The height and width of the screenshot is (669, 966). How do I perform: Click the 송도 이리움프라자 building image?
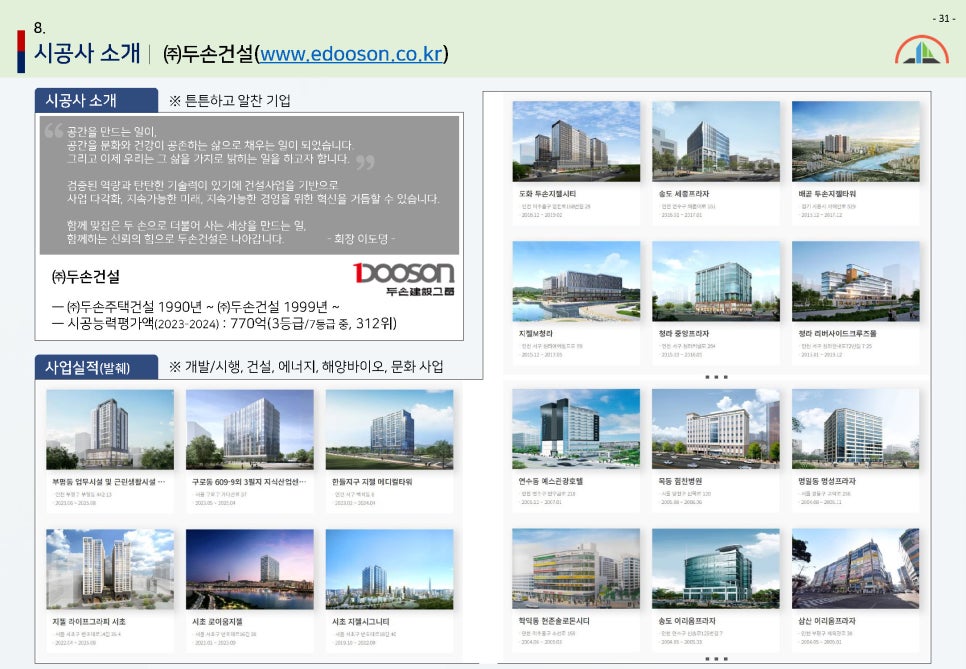click(x=716, y=569)
